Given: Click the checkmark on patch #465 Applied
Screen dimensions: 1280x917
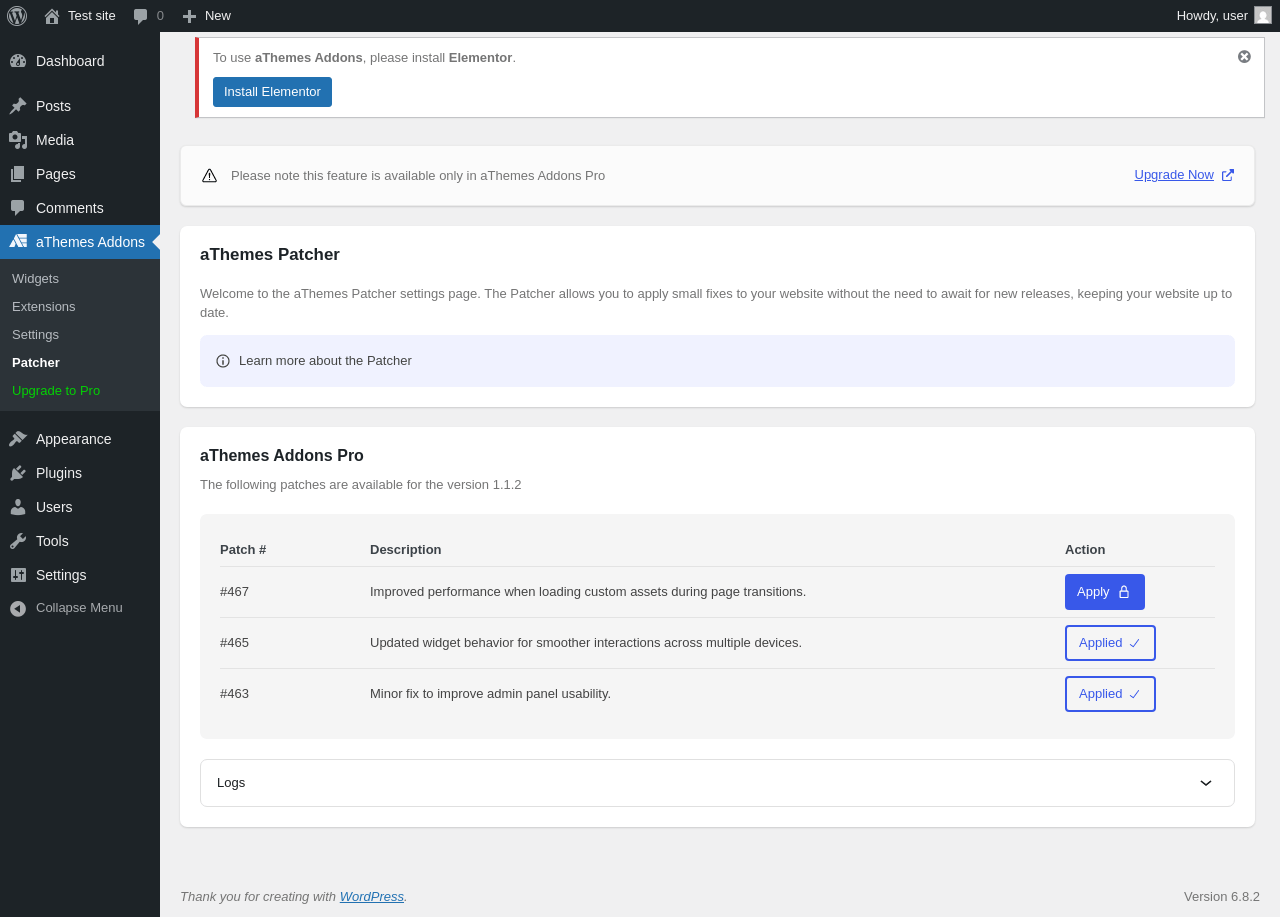Looking at the screenshot, I should (1135, 643).
